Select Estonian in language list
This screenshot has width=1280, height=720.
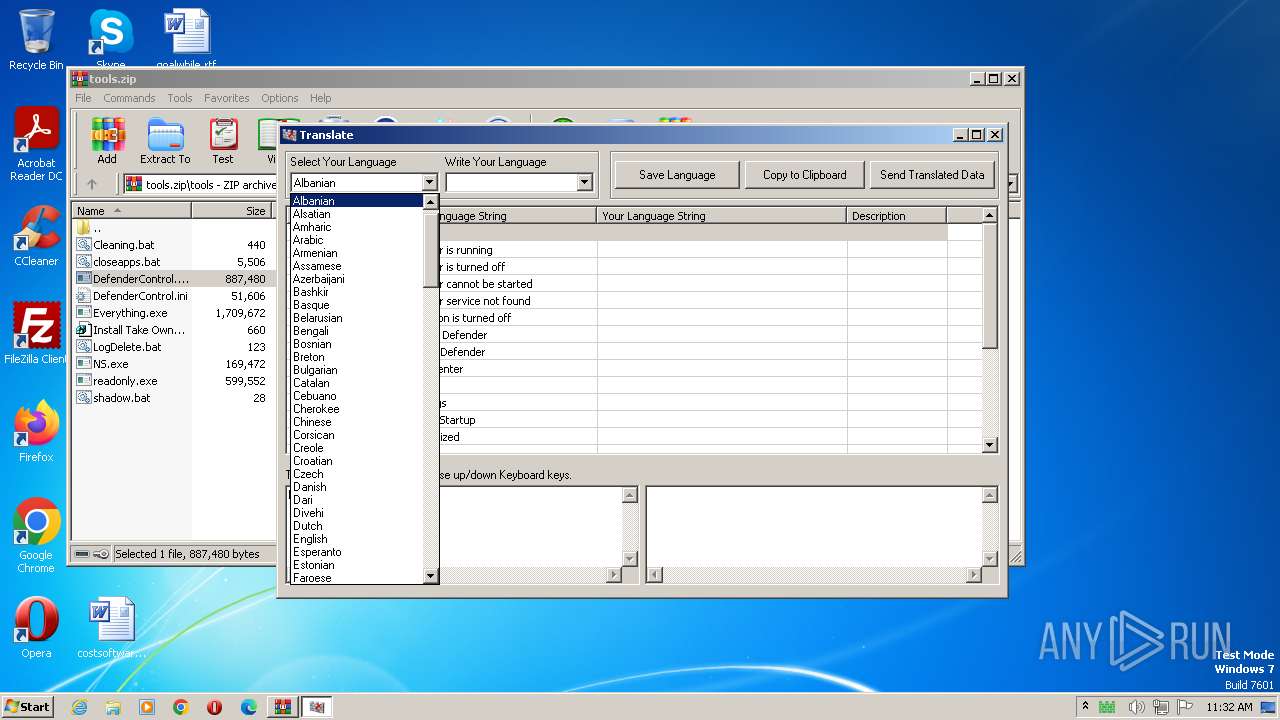pos(357,565)
